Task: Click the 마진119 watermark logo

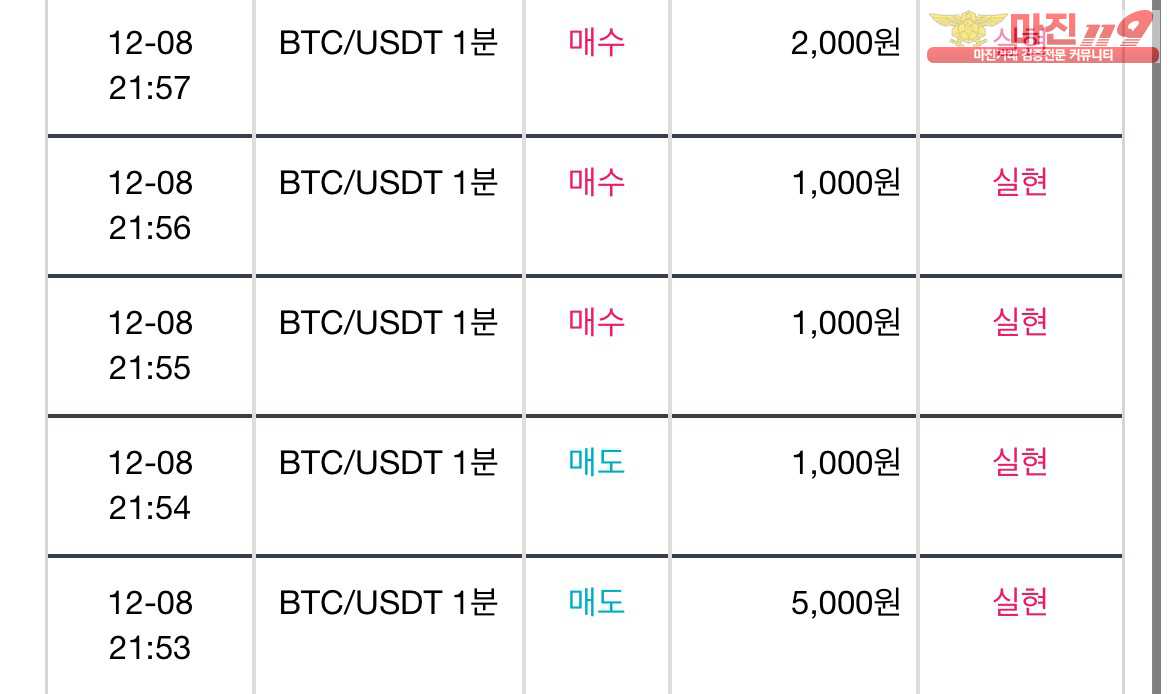Action: [1042, 37]
